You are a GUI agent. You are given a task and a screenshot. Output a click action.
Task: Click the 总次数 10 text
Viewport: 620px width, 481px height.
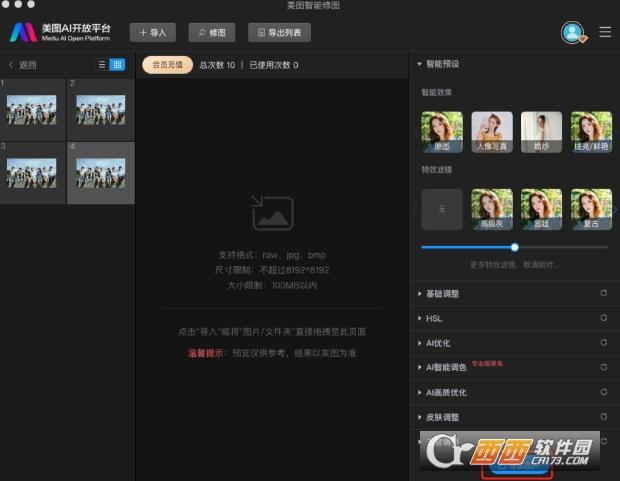(x=217, y=65)
